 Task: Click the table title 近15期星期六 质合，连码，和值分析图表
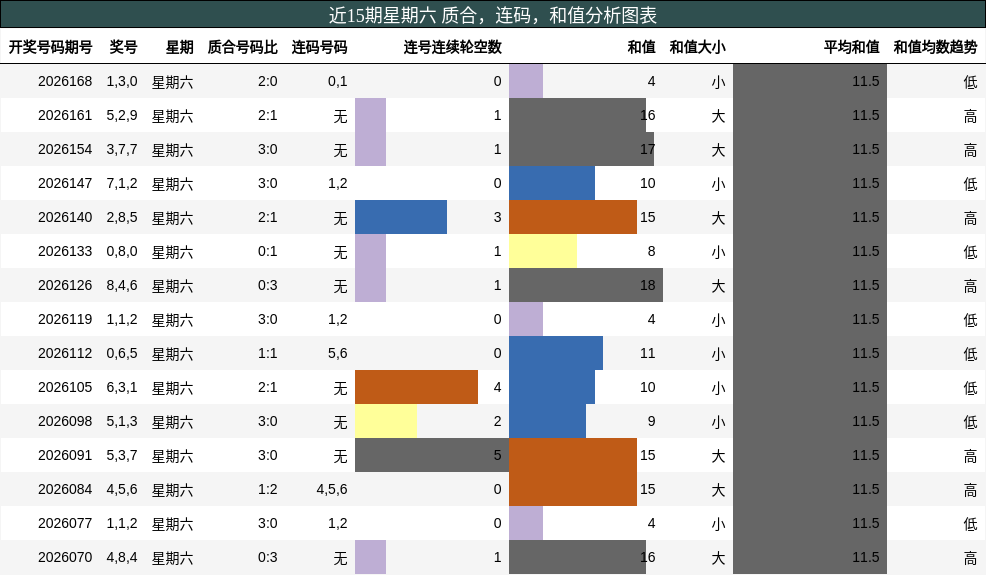493,14
